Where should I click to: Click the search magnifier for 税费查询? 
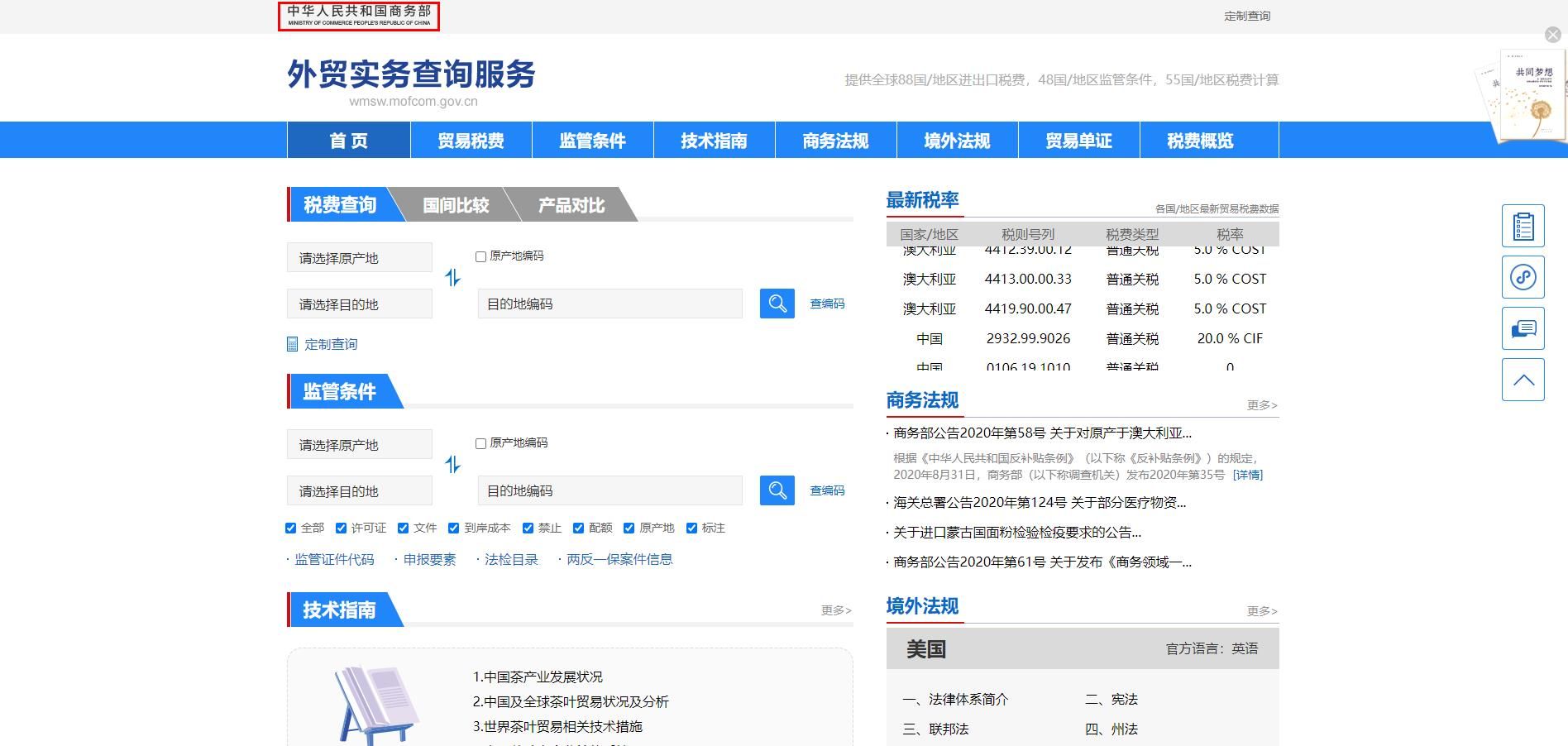coord(776,304)
